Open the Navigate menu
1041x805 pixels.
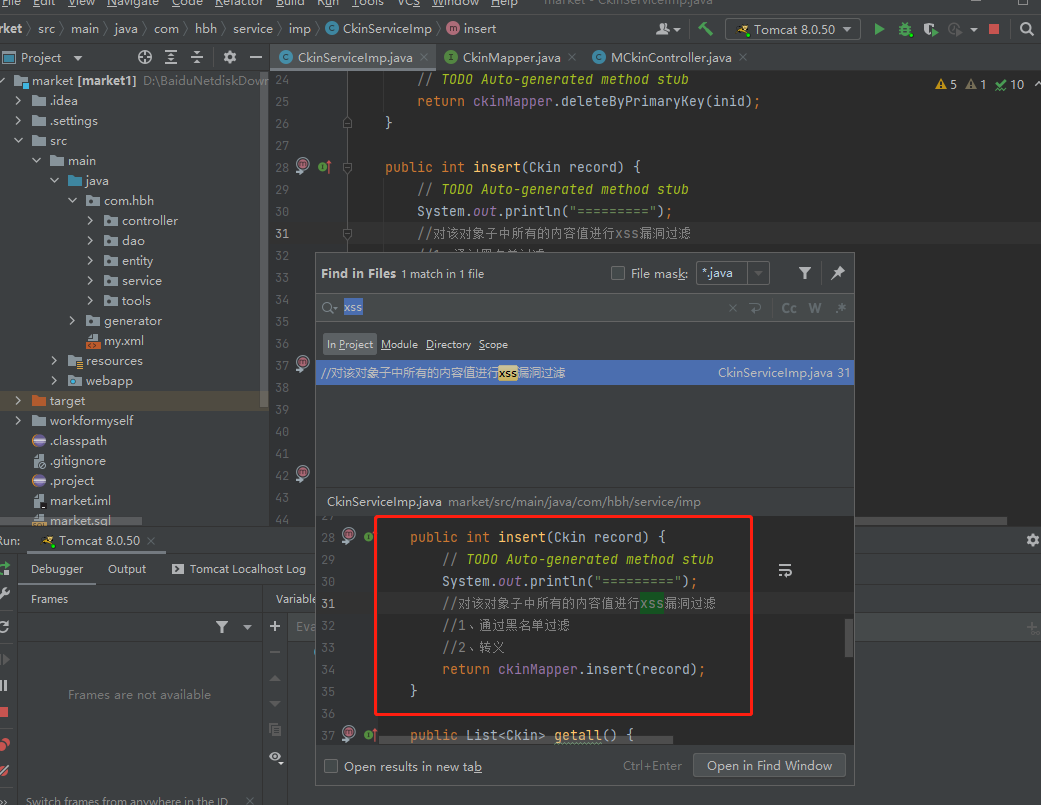[133, 3]
